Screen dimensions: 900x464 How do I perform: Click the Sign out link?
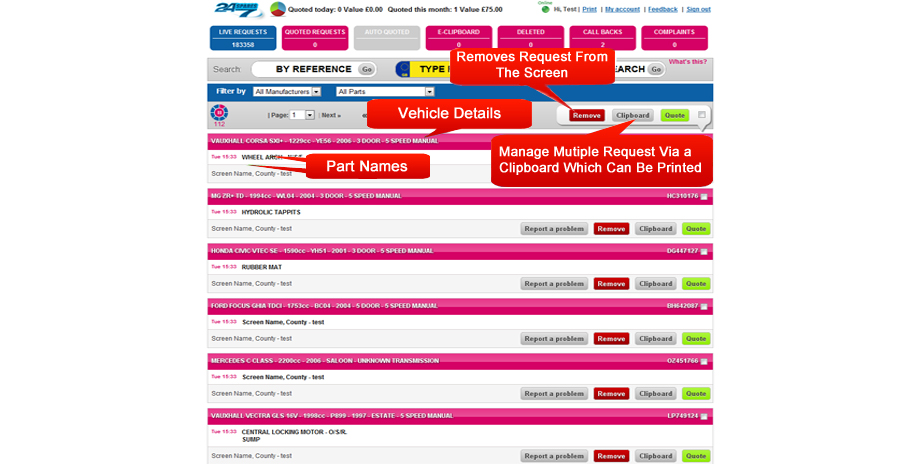click(x=699, y=9)
